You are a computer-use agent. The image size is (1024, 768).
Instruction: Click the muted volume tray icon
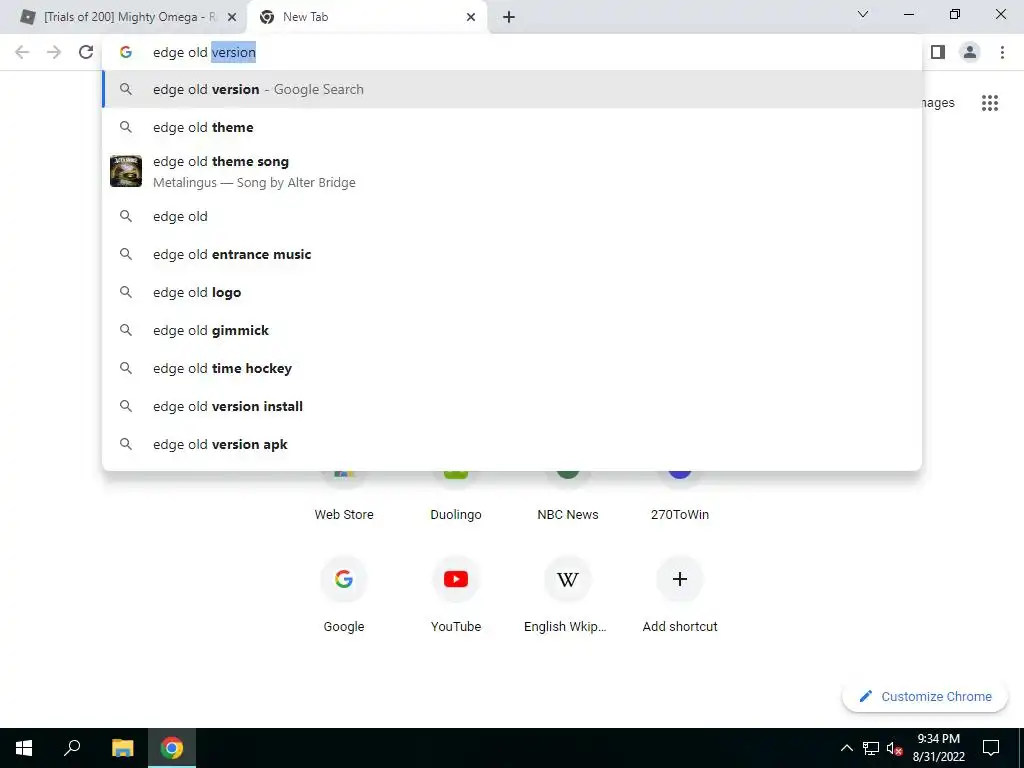tap(894, 748)
